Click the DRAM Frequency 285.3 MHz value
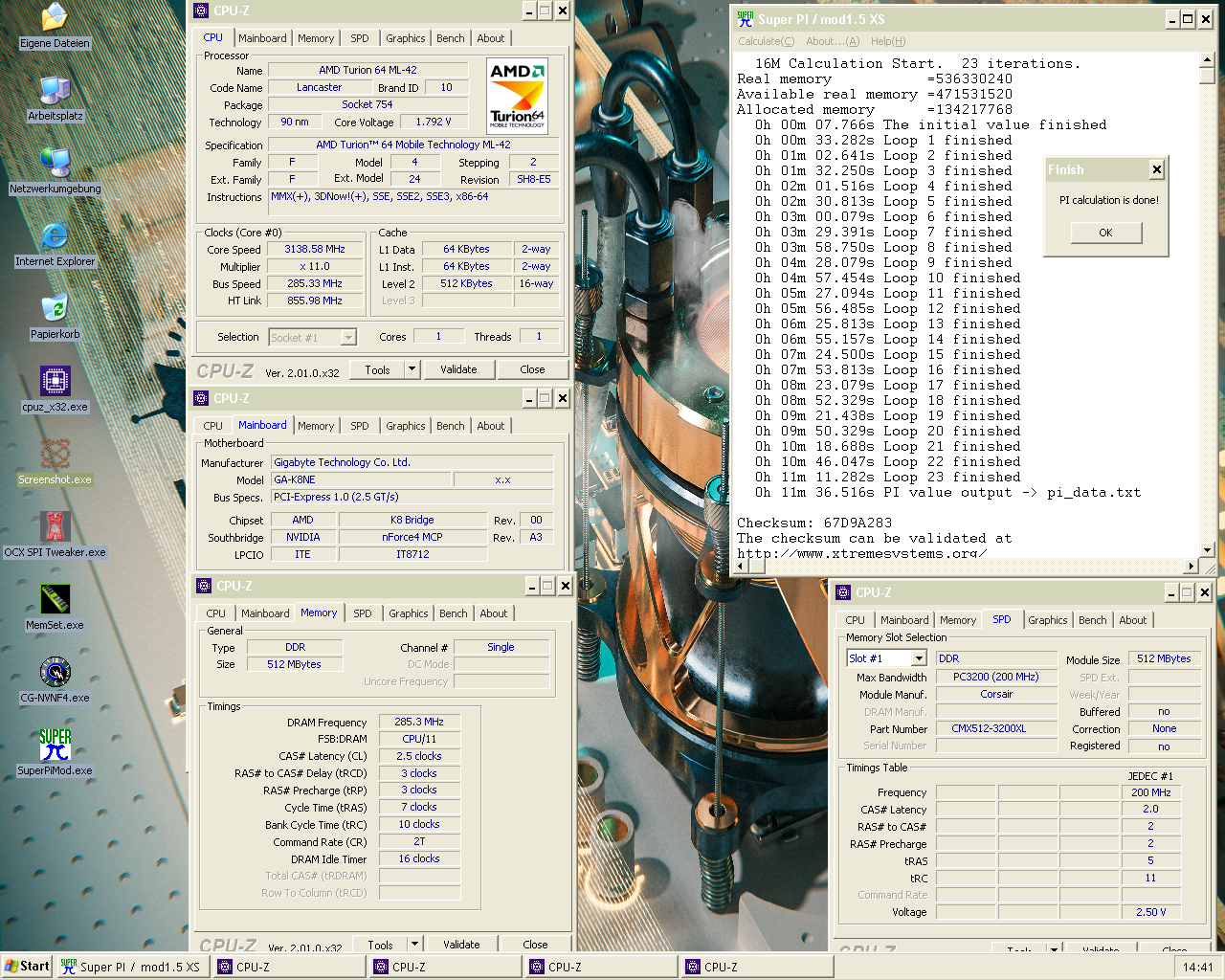The width and height of the screenshot is (1225, 980). click(419, 722)
